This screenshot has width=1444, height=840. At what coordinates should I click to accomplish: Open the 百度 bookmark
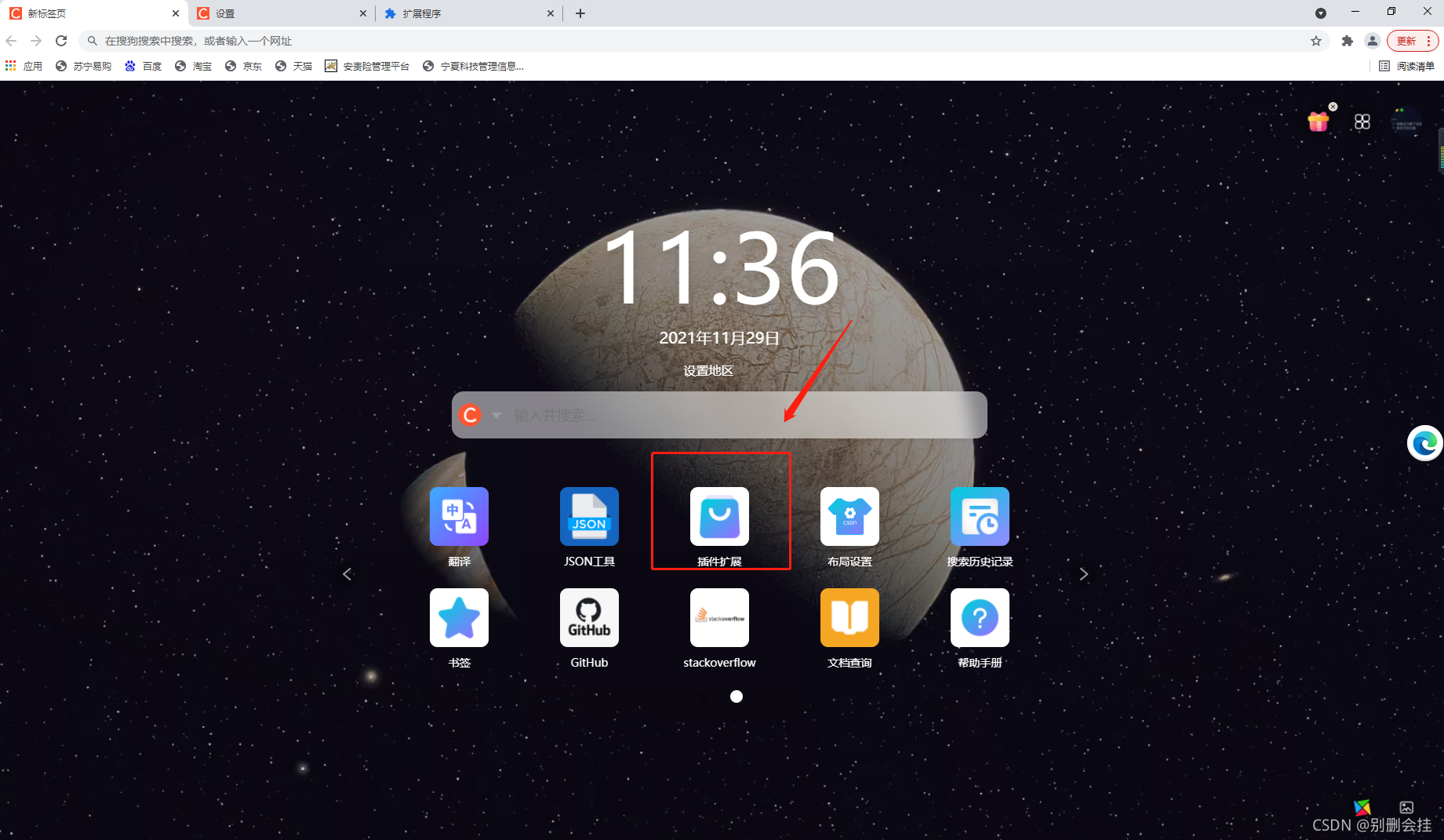pyautogui.click(x=144, y=66)
